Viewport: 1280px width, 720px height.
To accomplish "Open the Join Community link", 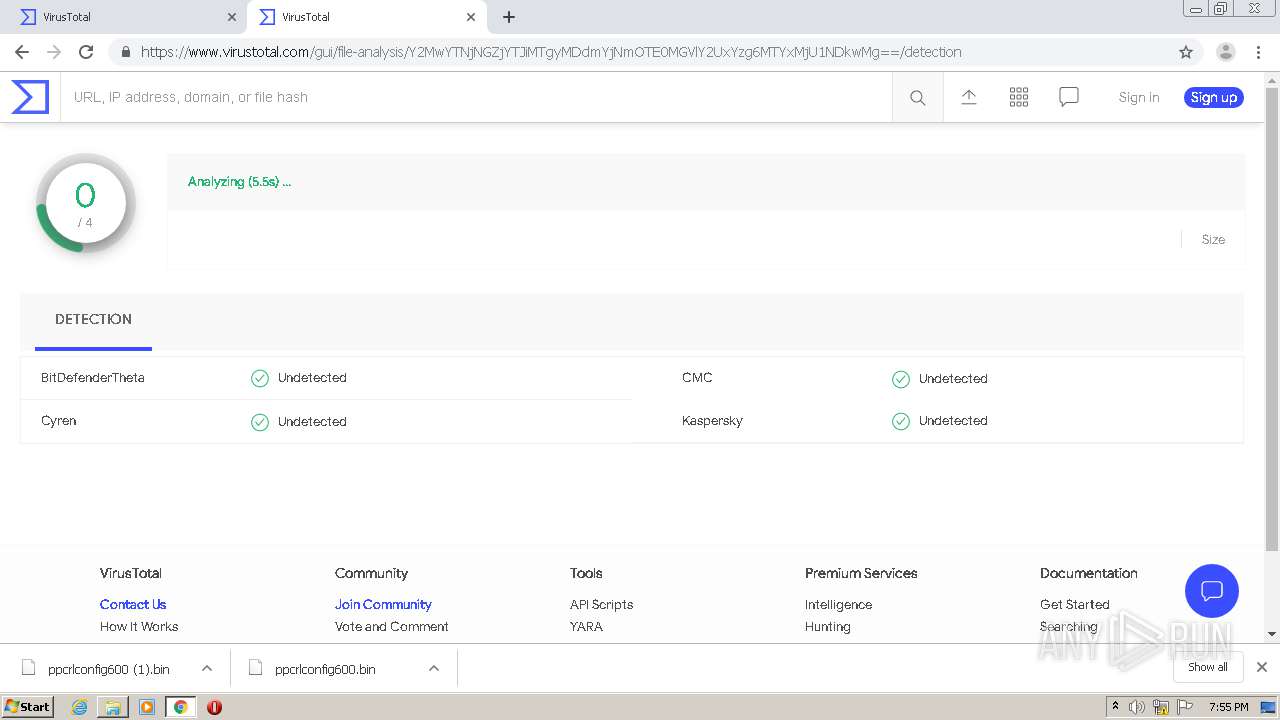I will (x=383, y=605).
